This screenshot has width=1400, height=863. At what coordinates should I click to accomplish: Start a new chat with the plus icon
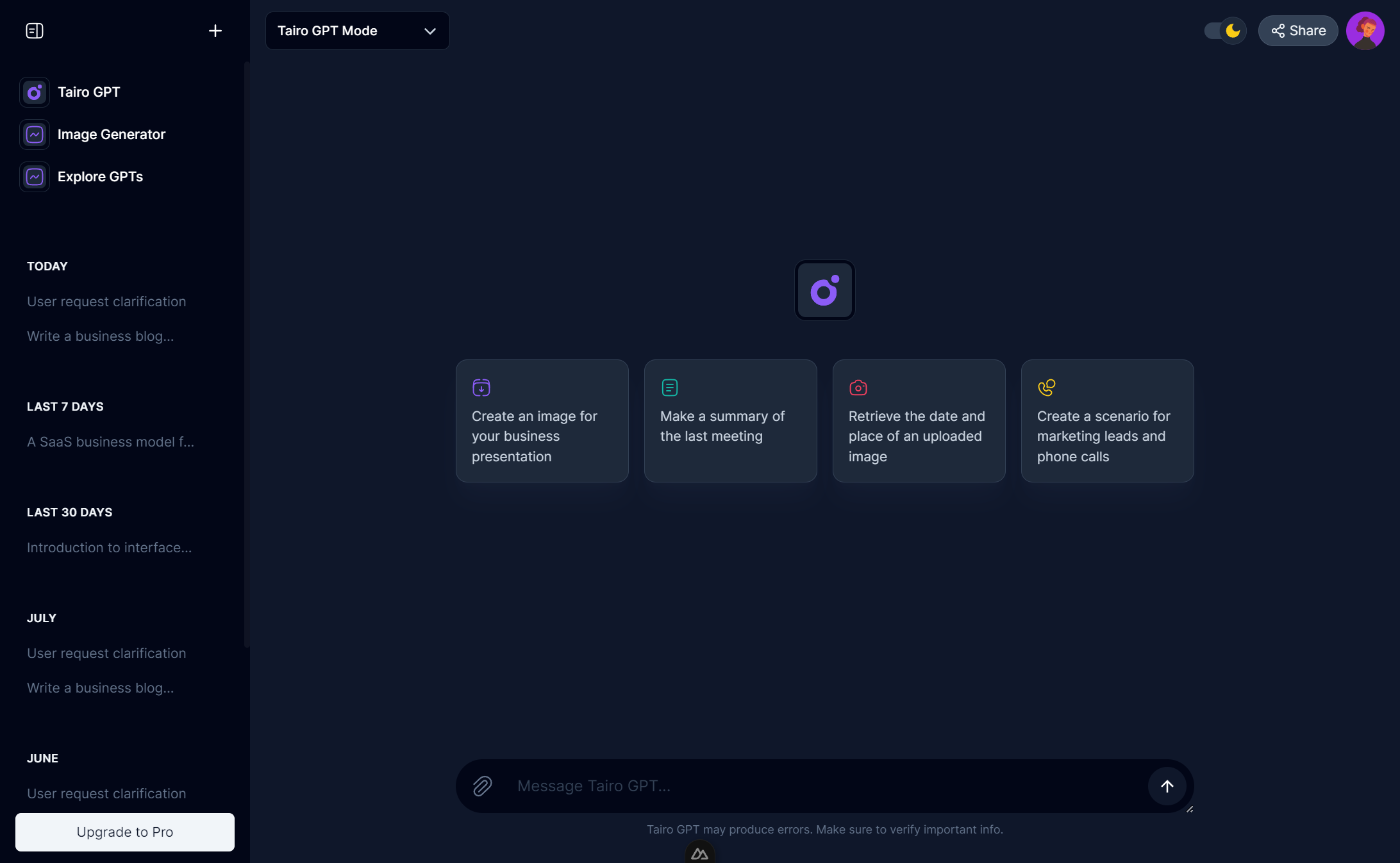coord(215,30)
